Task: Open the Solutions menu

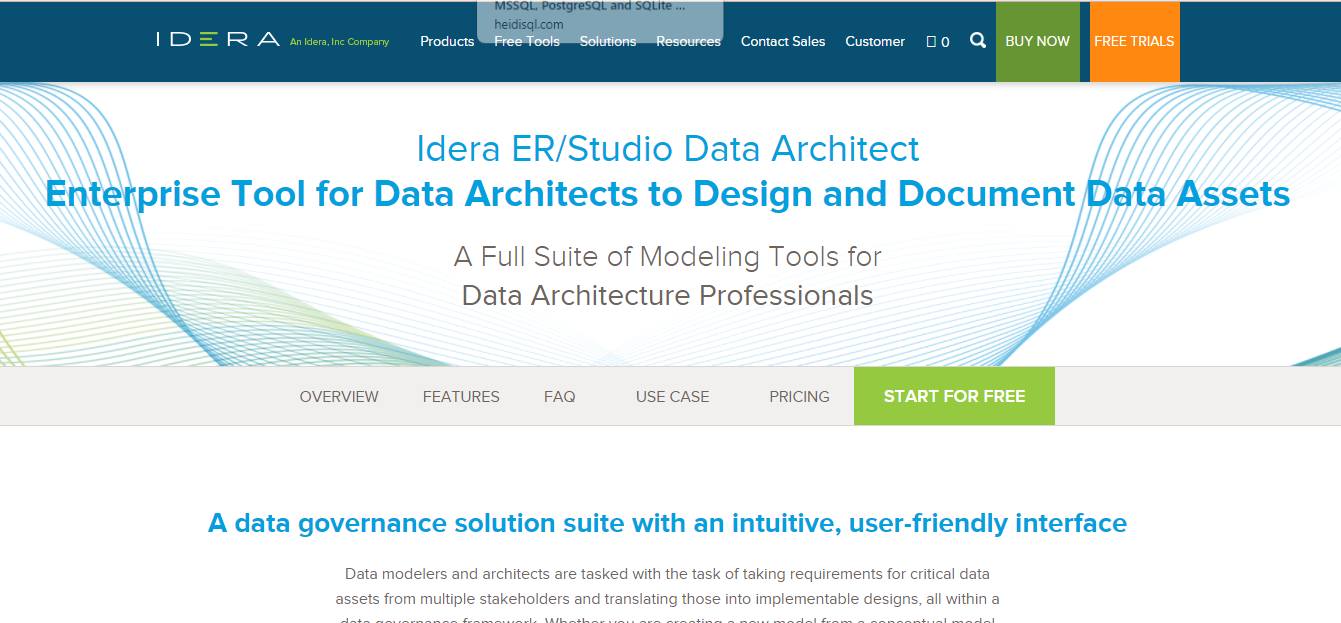Action: 608,41
